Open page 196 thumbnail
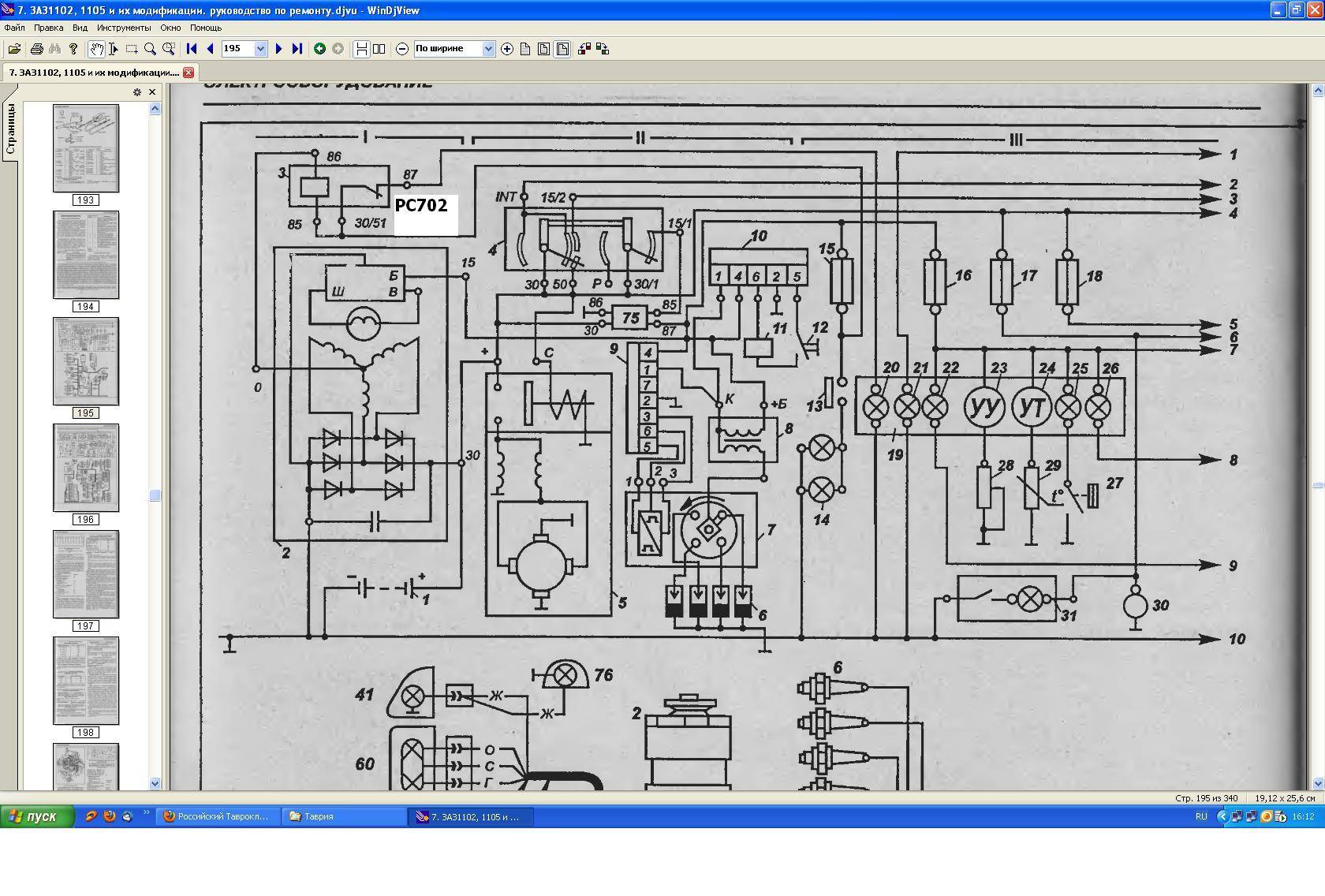The width and height of the screenshot is (1325, 896). click(x=86, y=468)
